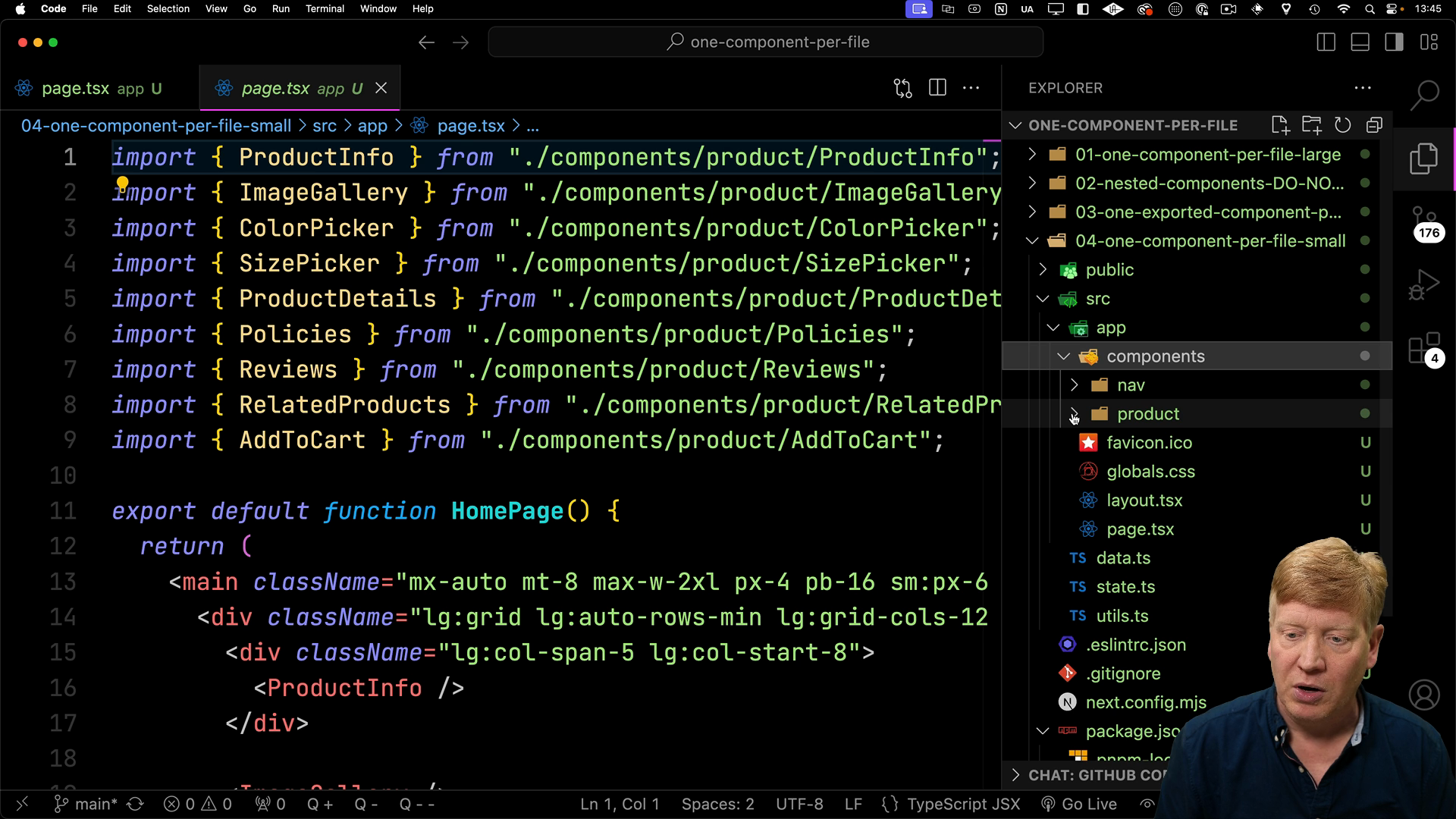Viewport: 1456px width, 819px height.
Task: Change encoding UTF-8 in status bar
Action: pos(799,804)
